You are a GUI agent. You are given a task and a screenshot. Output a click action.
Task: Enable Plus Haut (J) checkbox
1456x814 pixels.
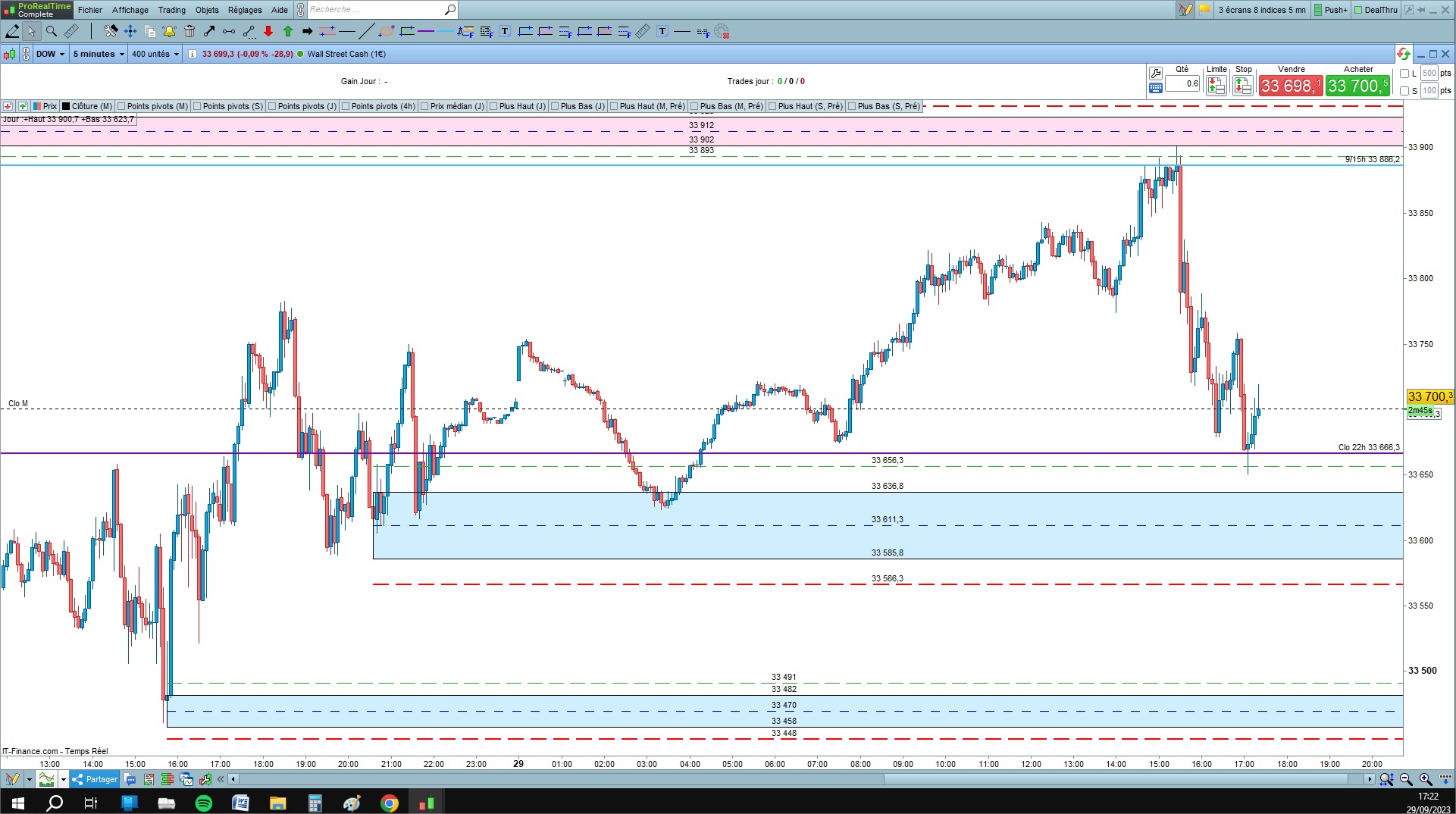pyautogui.click(x=493, y=106)
